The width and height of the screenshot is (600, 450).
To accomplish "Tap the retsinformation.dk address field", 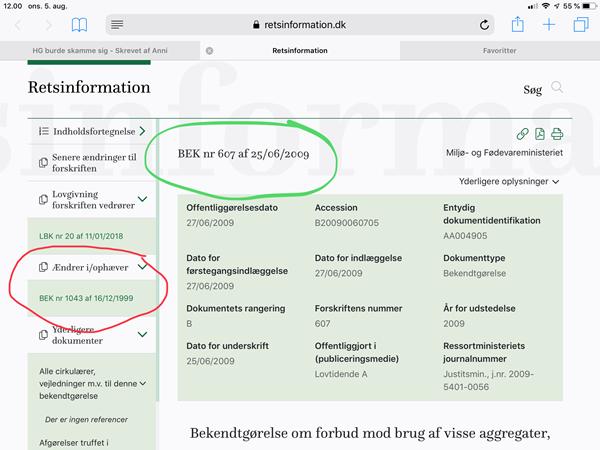I will pos(300,24).
